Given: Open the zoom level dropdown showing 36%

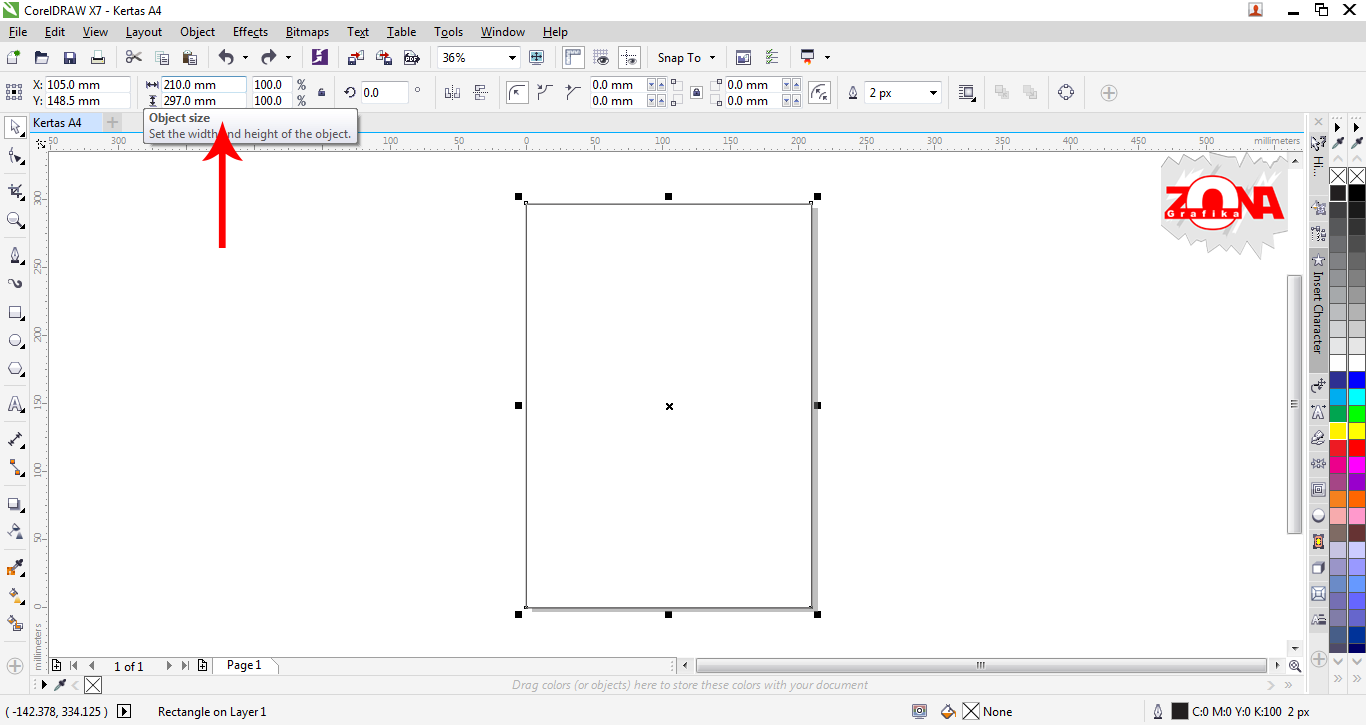Looking at the screenshot, I should pyautogui.click(x=510, y=57).
